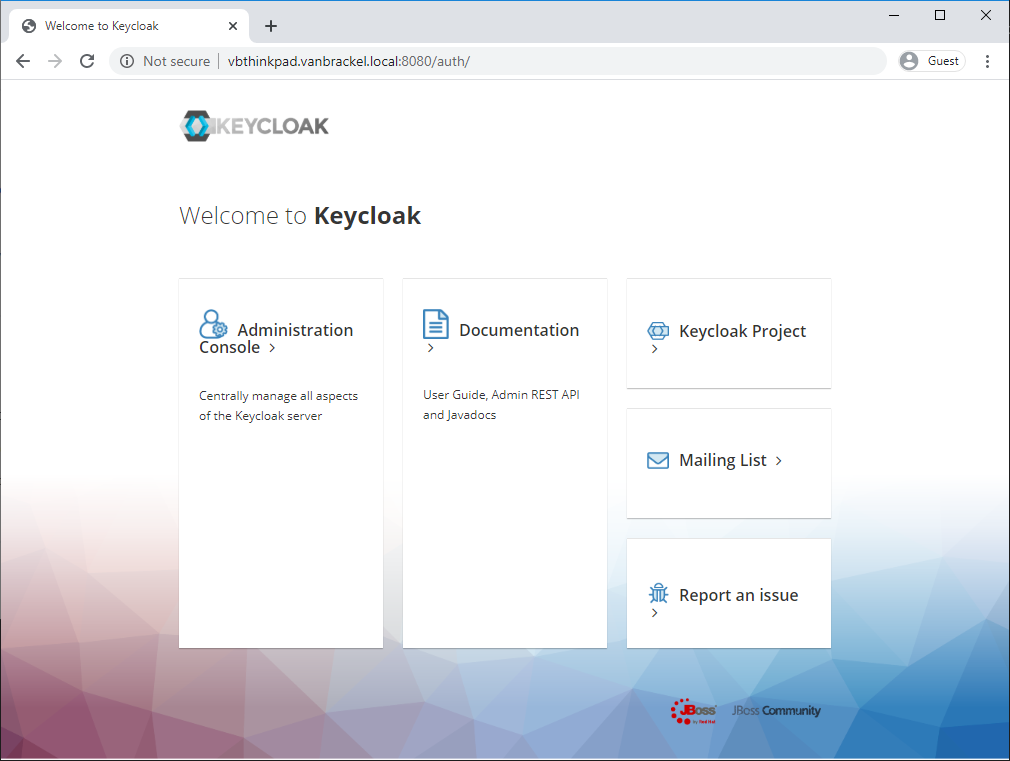Click the Not secure info icon
The width and height of the screenshot is (1010, 761).
[126, 61]
